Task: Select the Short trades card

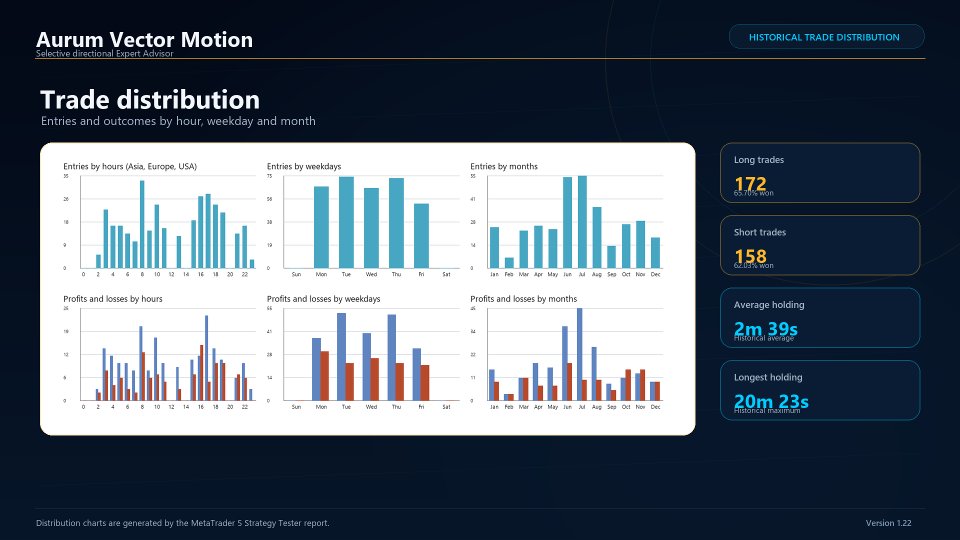Action: (x=820, y=245)
